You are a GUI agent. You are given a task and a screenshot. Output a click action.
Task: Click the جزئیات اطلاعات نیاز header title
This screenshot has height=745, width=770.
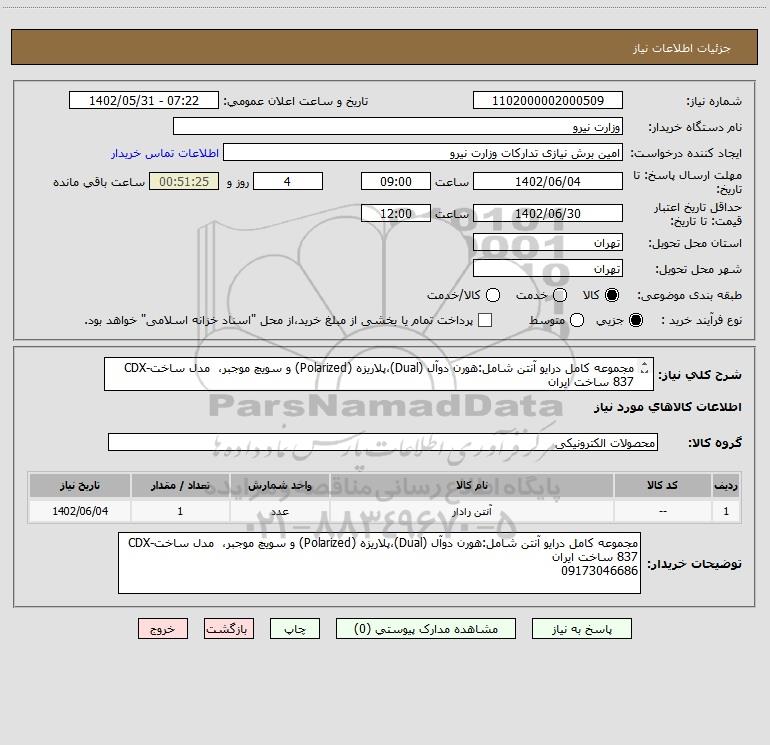[x=681, y=48]
